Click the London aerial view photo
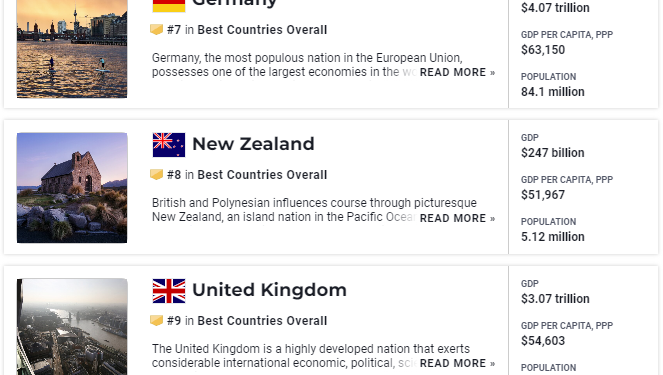This screenshot has width=663, height=375. pos(72,327)
